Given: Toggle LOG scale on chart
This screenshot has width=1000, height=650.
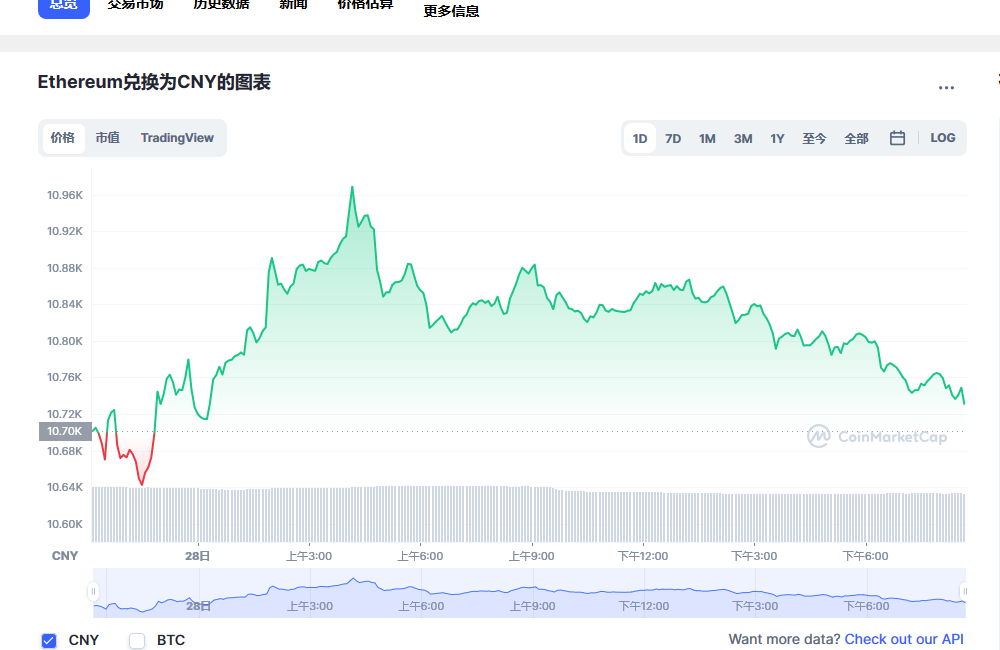Looking at the screenshot, I should (x=942, y=138).
